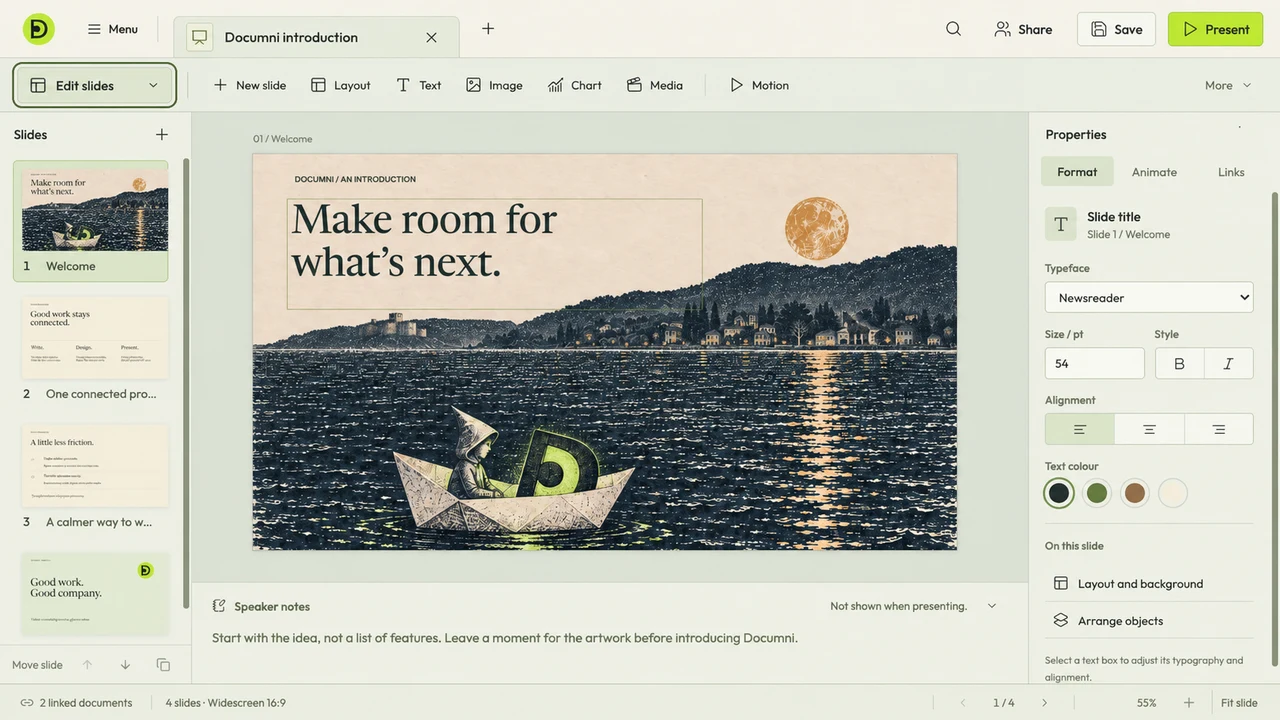Open the Edit slides mode dropdown

95,85
